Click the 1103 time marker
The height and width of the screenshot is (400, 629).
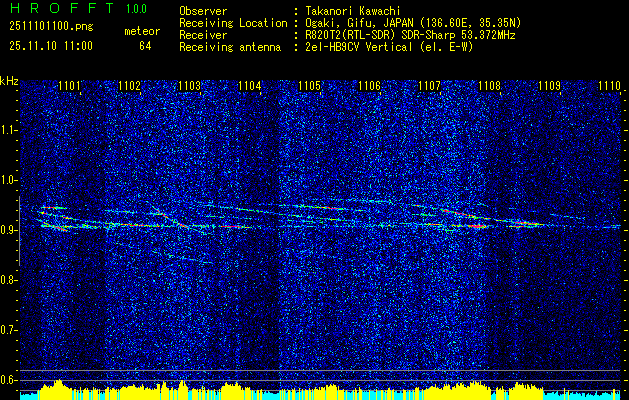pyautogui.click(x=189, y=86)
